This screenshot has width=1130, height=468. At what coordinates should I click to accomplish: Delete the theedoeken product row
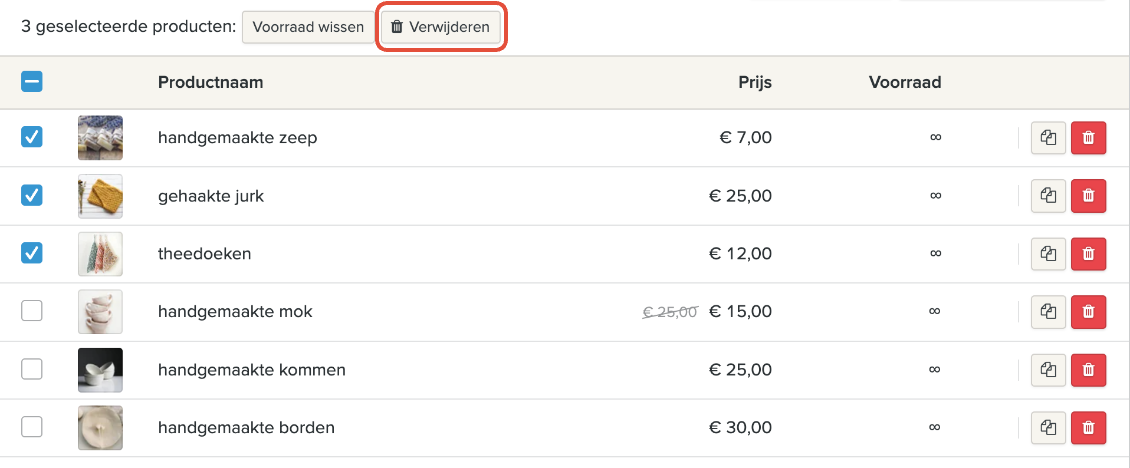click(1088, 254)
